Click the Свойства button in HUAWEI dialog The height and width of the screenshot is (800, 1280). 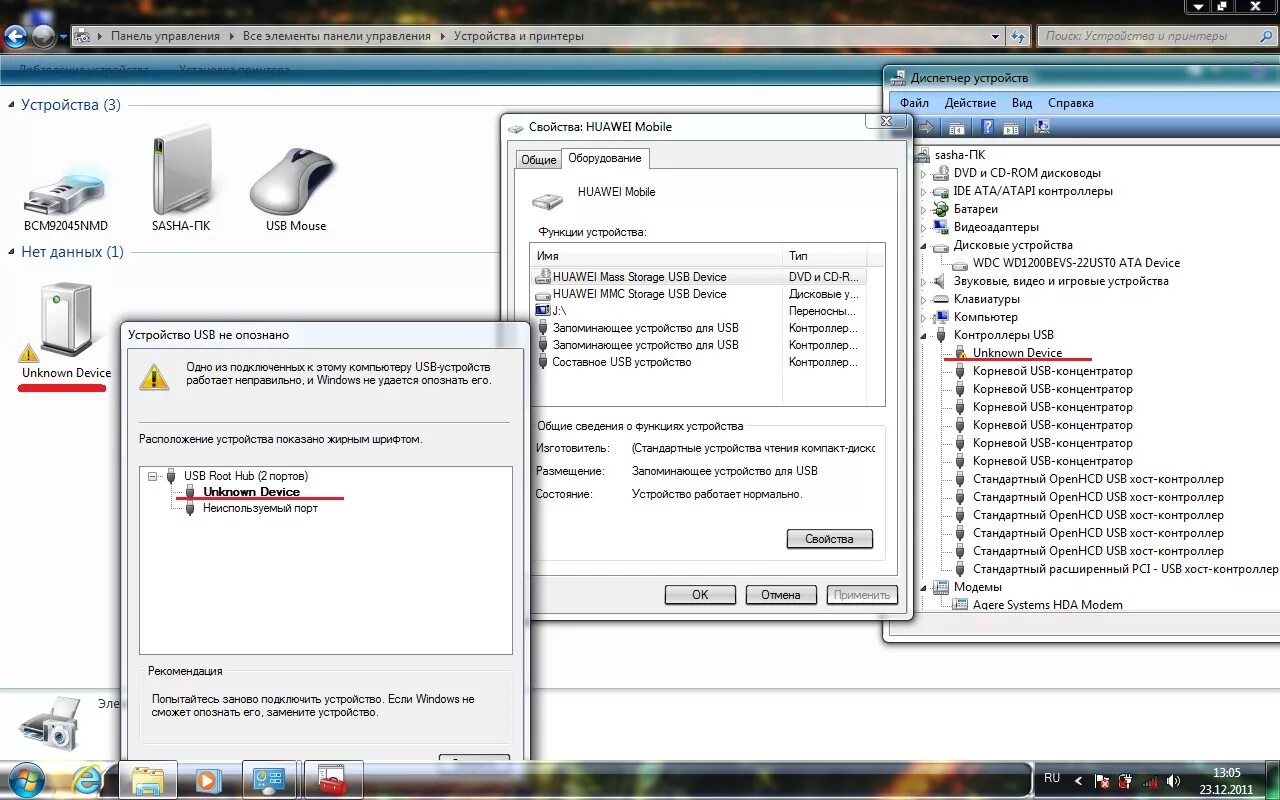click(x=829, y=539)
